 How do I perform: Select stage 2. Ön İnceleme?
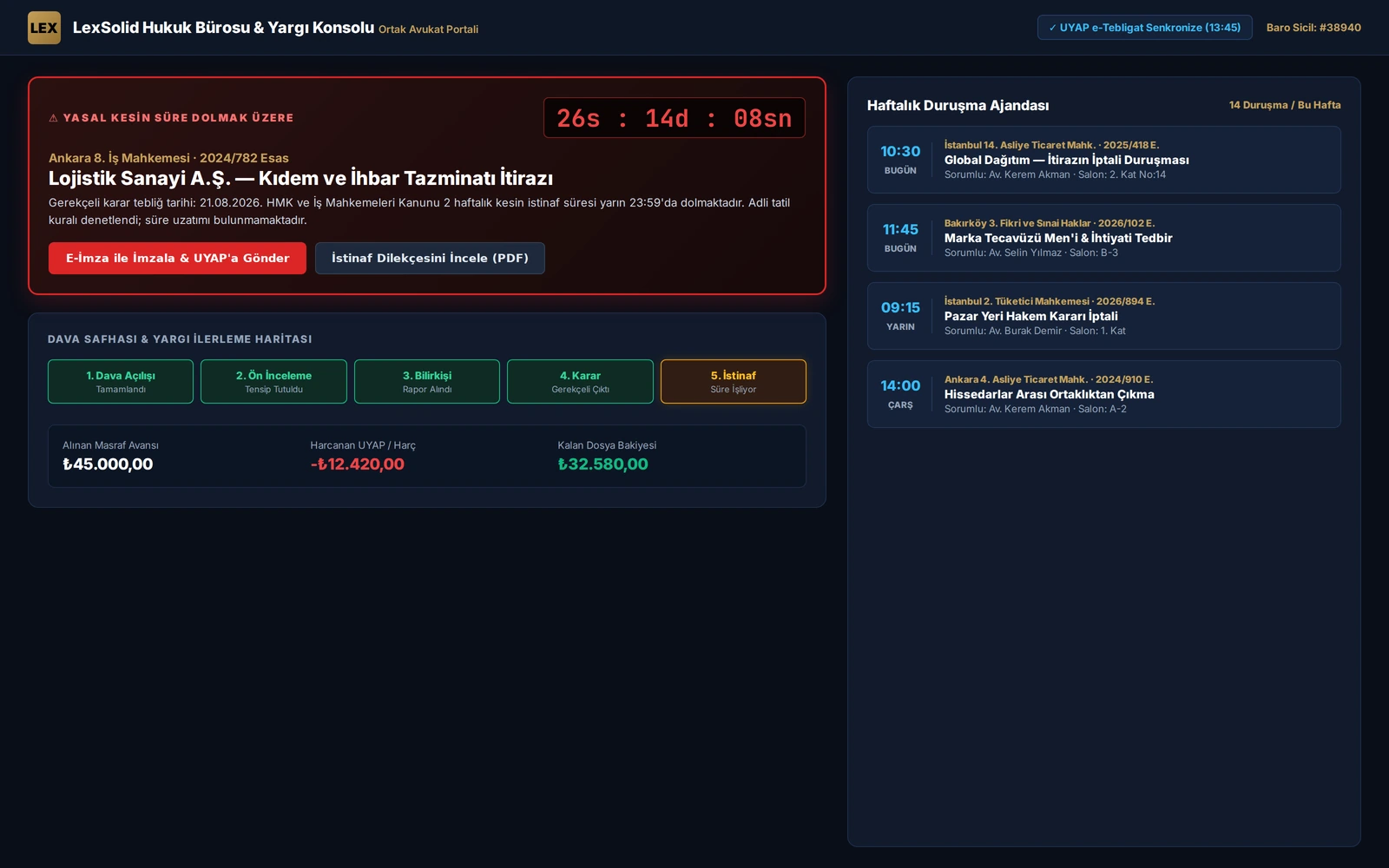pos(273,382)
